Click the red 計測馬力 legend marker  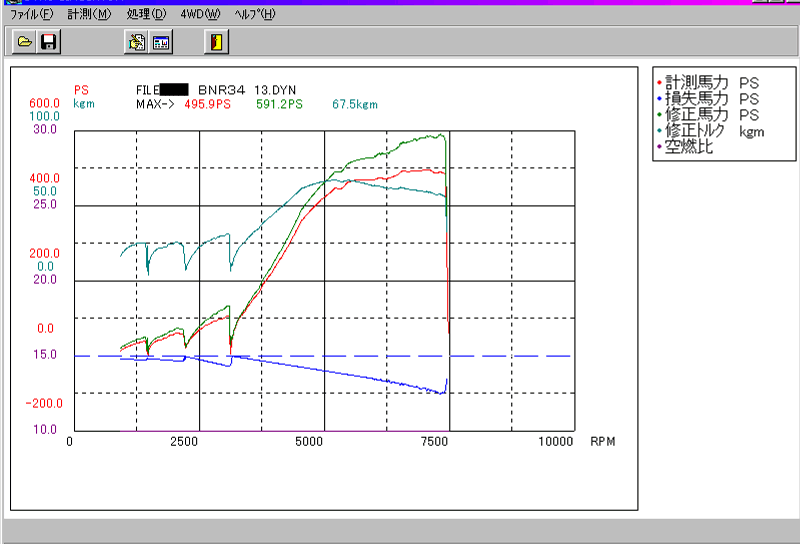point(658,84)
